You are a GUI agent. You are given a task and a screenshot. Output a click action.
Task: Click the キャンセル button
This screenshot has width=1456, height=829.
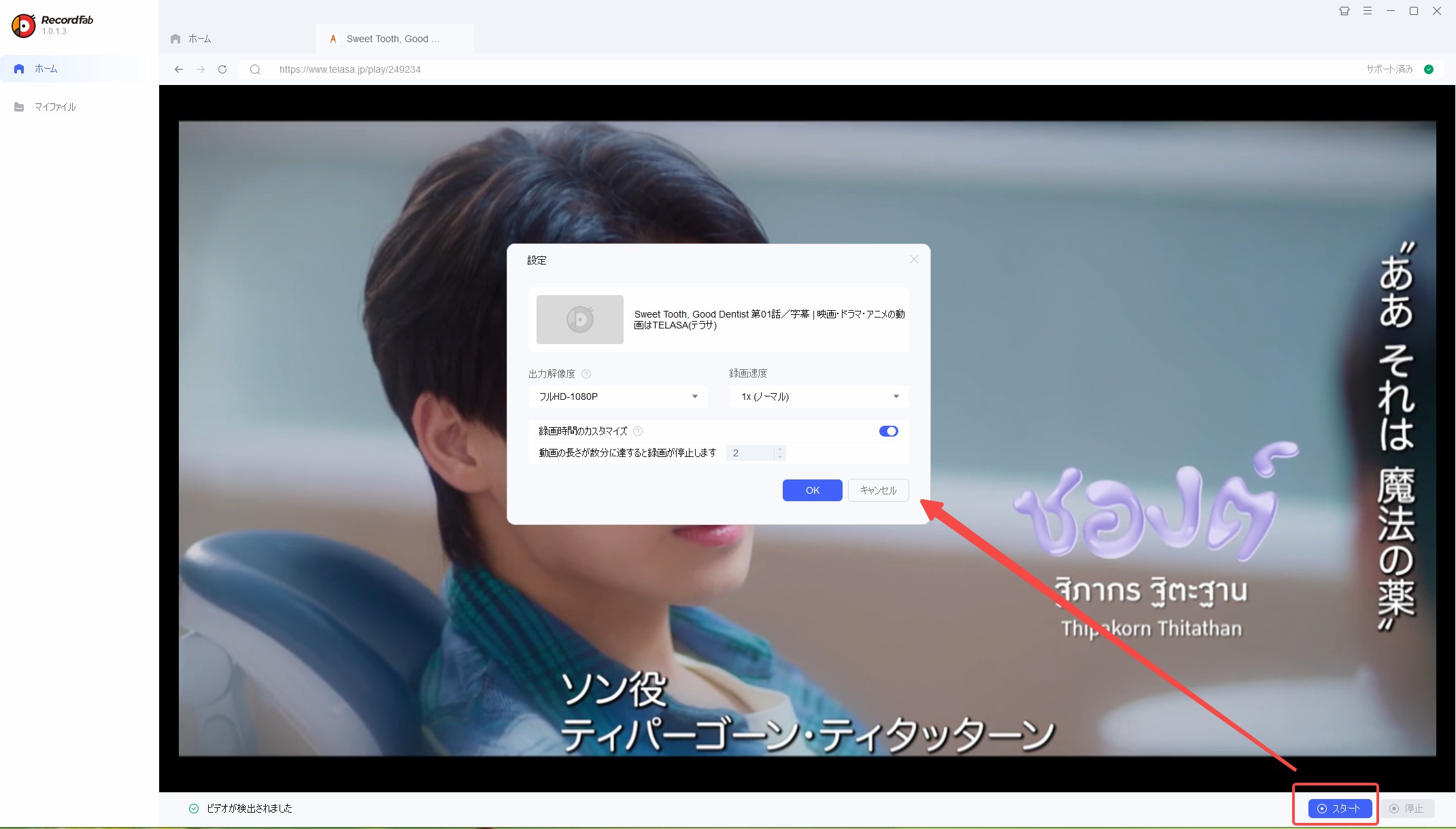(878, 490)
